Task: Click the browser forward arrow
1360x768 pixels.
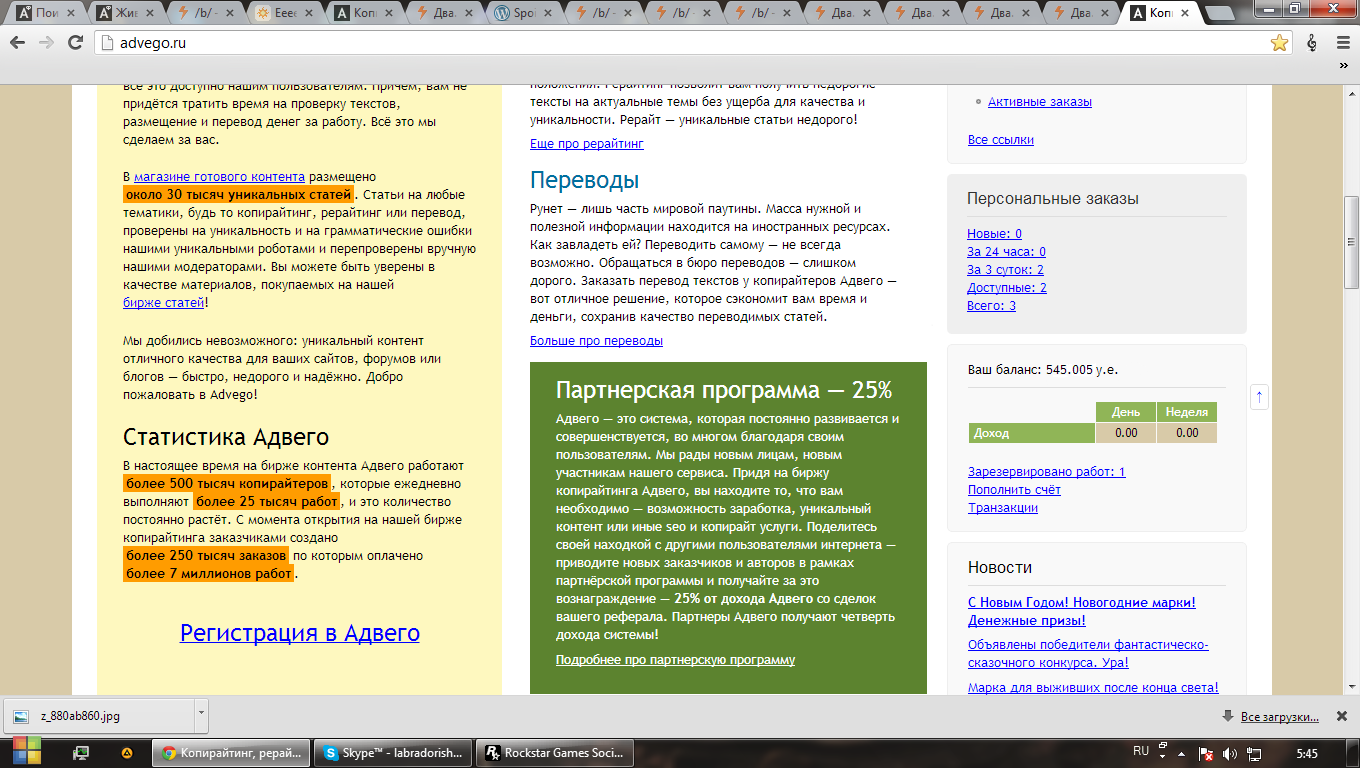Action: pyautogui.click(x=46, y=43)
